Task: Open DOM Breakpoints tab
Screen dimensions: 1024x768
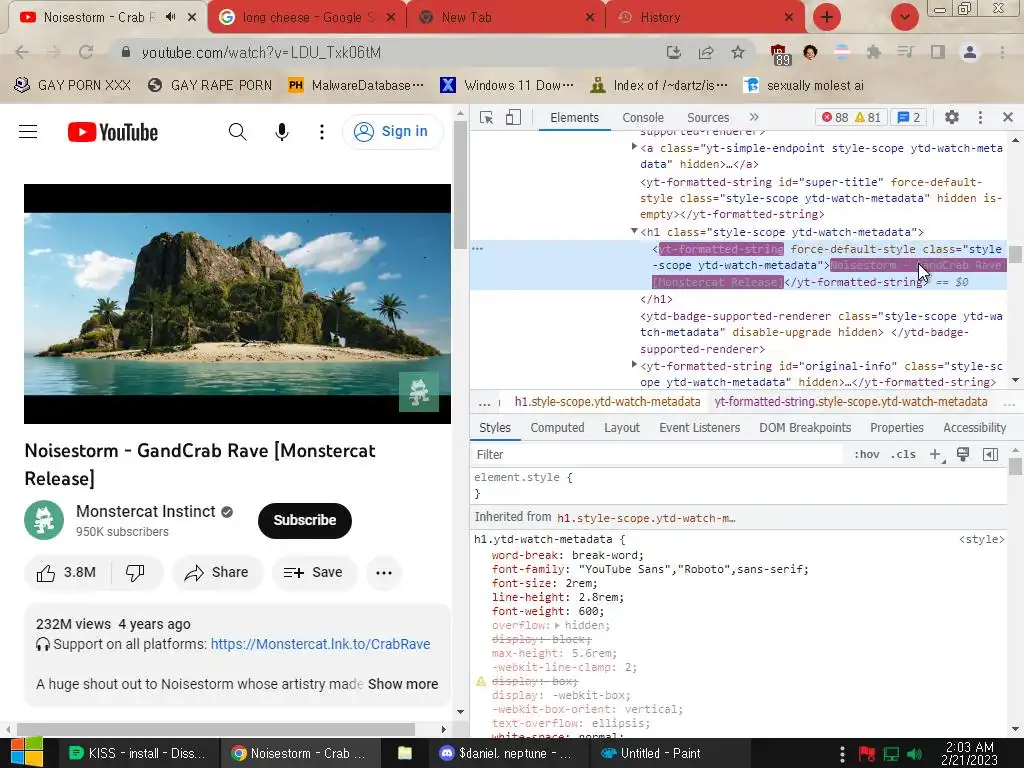Action: point(805,428)
